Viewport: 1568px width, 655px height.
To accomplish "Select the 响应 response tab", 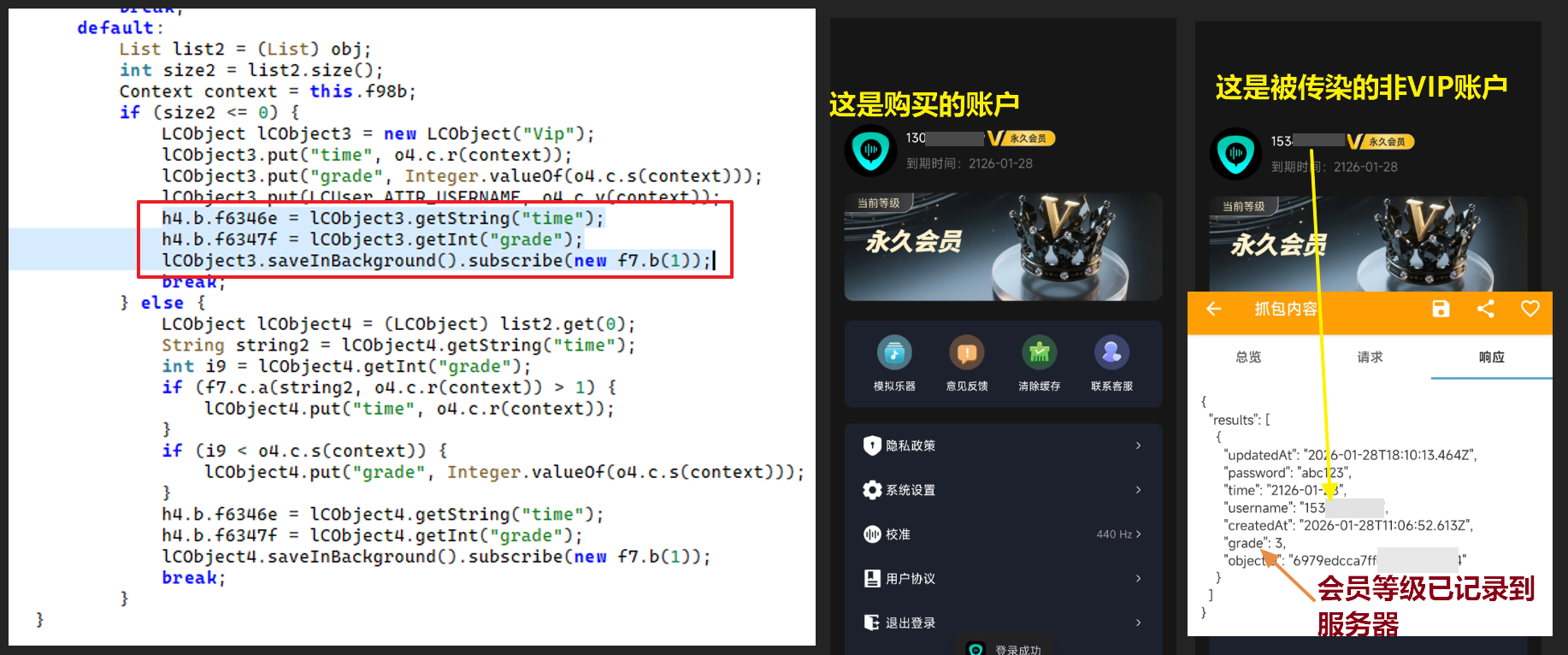I will coord(1491,357).
